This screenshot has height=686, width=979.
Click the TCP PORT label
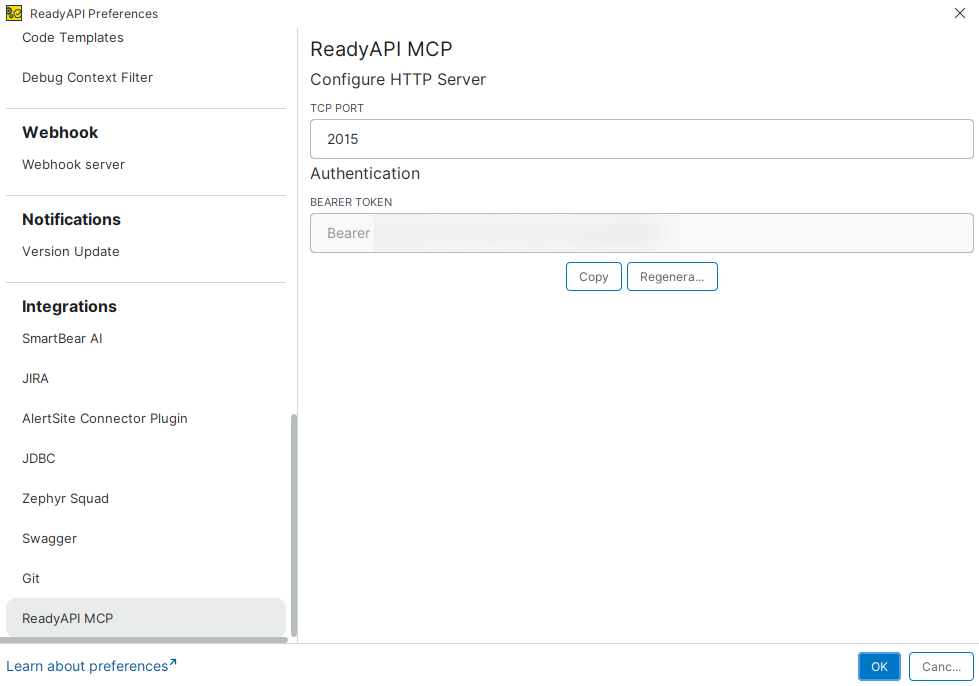[x=337, y=108]
